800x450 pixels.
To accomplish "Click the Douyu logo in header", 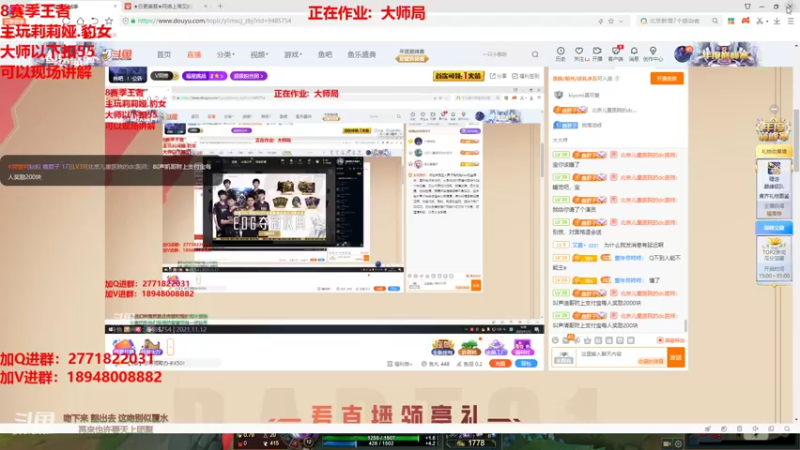I will 117,54.
